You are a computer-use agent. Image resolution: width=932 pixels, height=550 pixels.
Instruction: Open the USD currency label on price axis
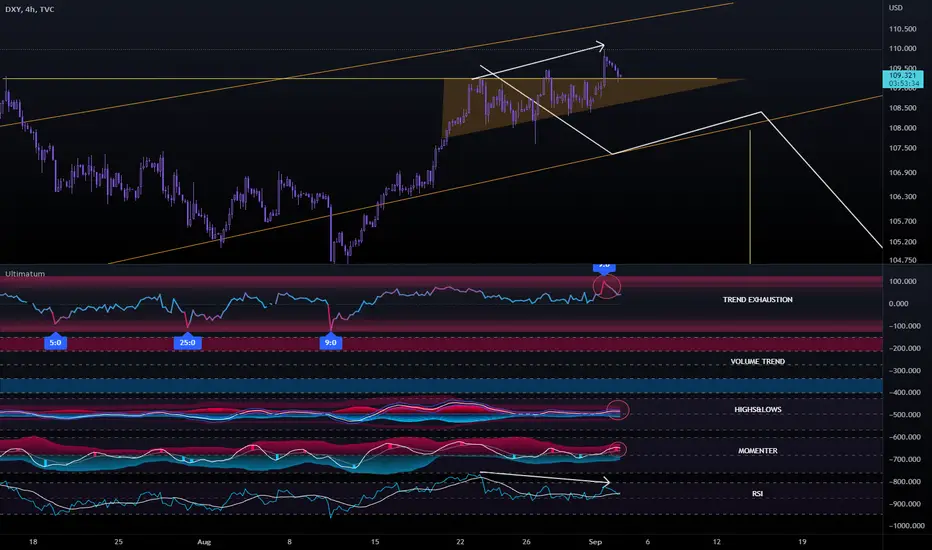[895, 8]
